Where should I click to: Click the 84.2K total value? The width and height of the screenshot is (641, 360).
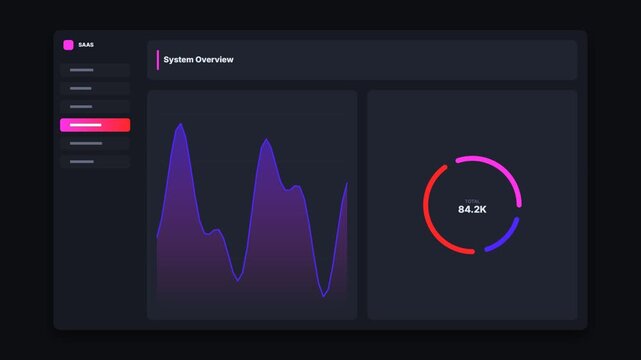(x=472, y=210)
